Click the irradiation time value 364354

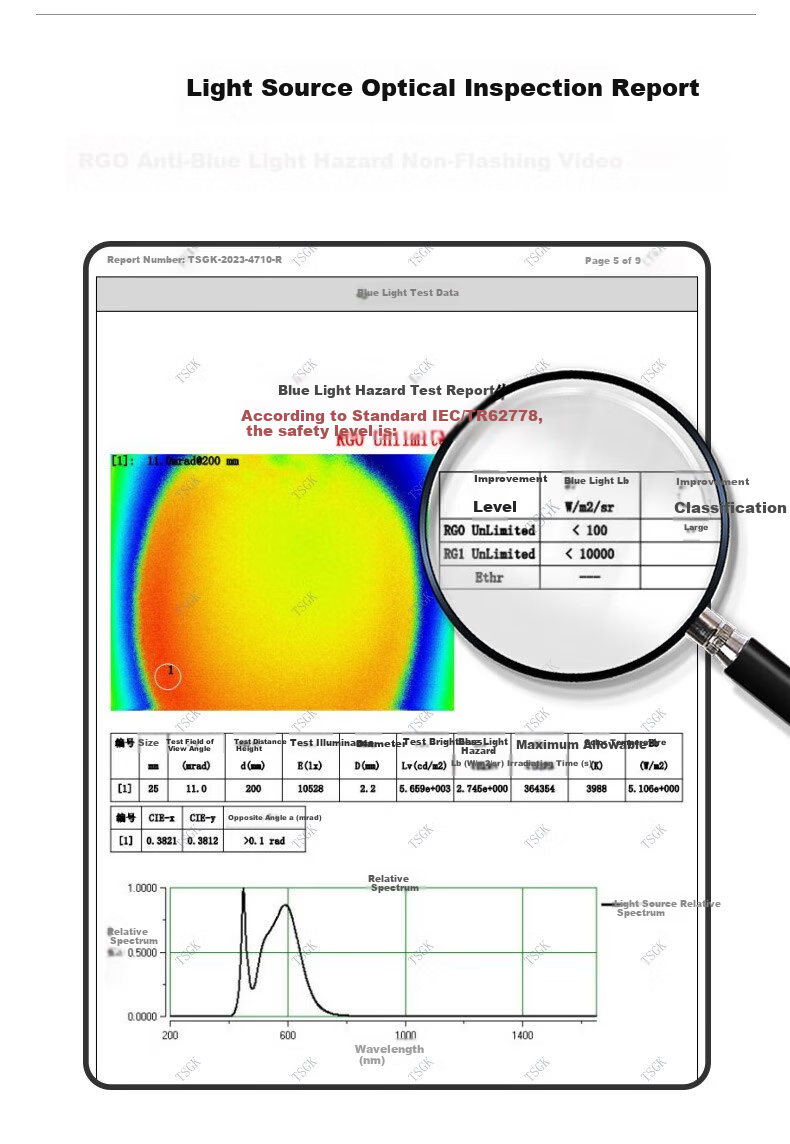click(539, 789)
